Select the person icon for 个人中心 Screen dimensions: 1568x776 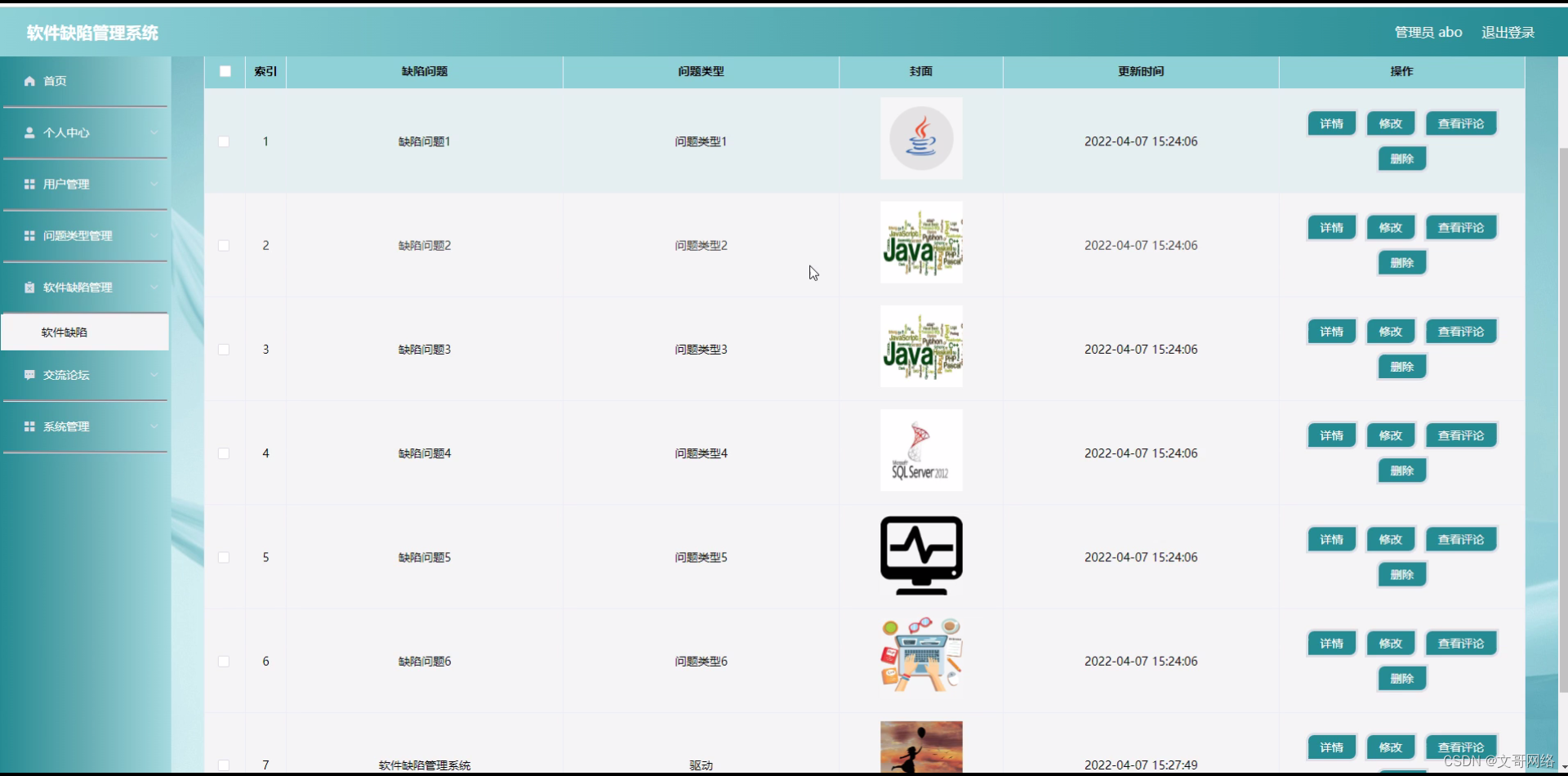coord(29,132)
